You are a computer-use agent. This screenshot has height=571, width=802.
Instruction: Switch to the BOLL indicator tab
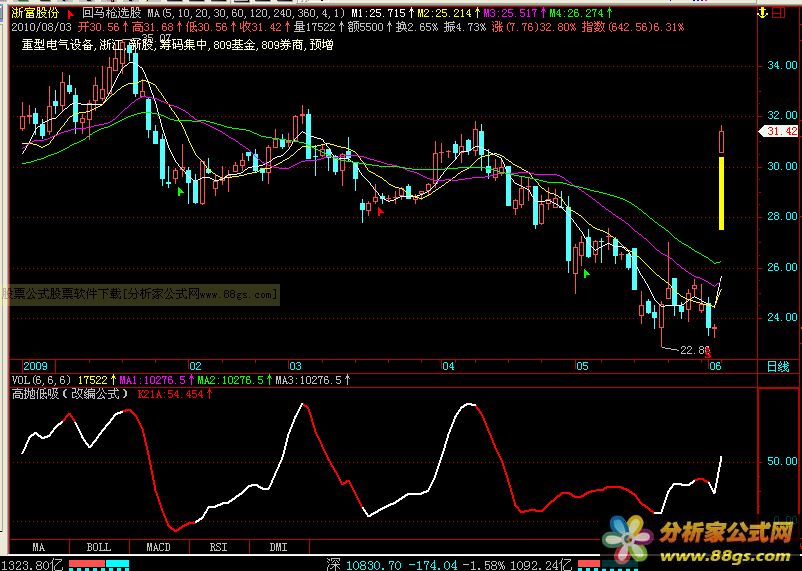point(99,547)
